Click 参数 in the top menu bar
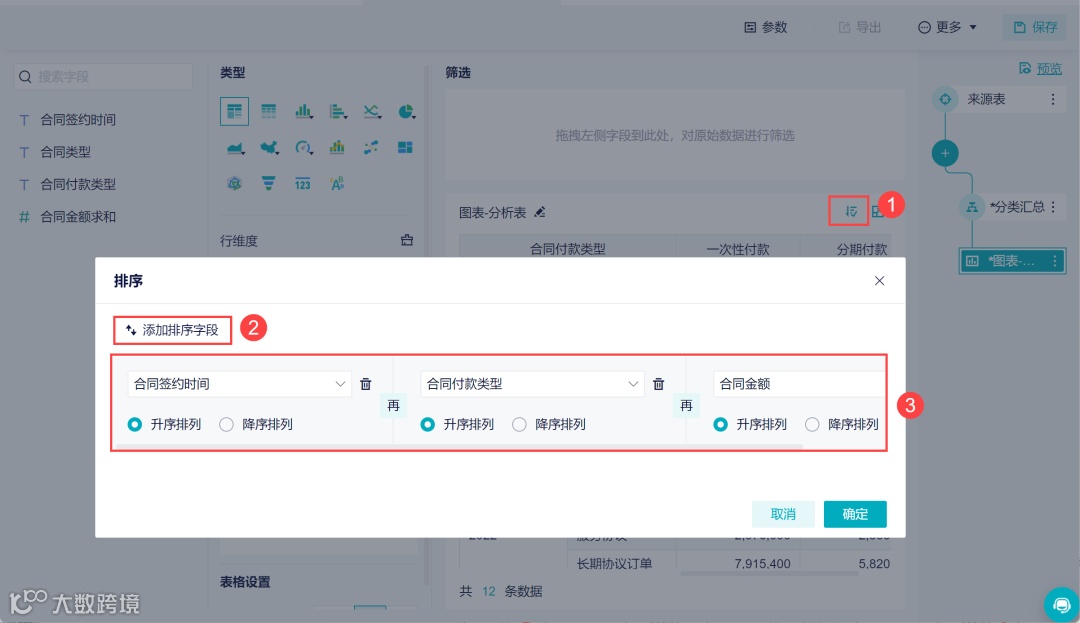The width and height of the screenshot is (1080, 623). pos(766,27)
